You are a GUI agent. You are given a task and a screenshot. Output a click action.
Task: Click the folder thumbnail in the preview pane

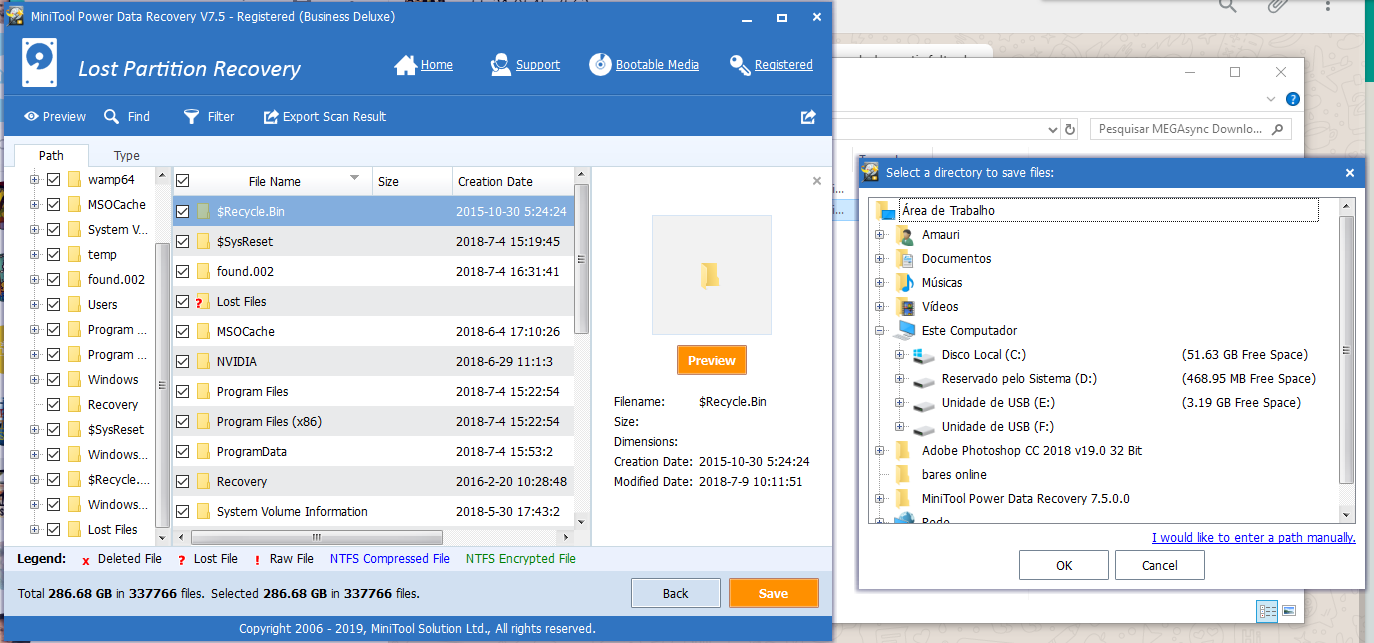[711, 275]
